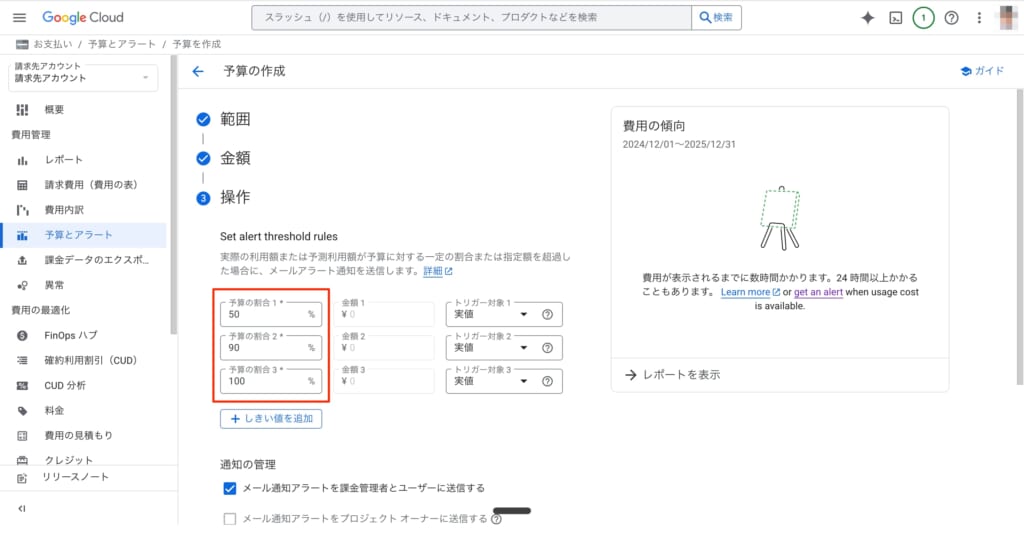Screen dimensions: 1024x539
Task: Open the 詳細 details link
Action: tap(438, 271)
